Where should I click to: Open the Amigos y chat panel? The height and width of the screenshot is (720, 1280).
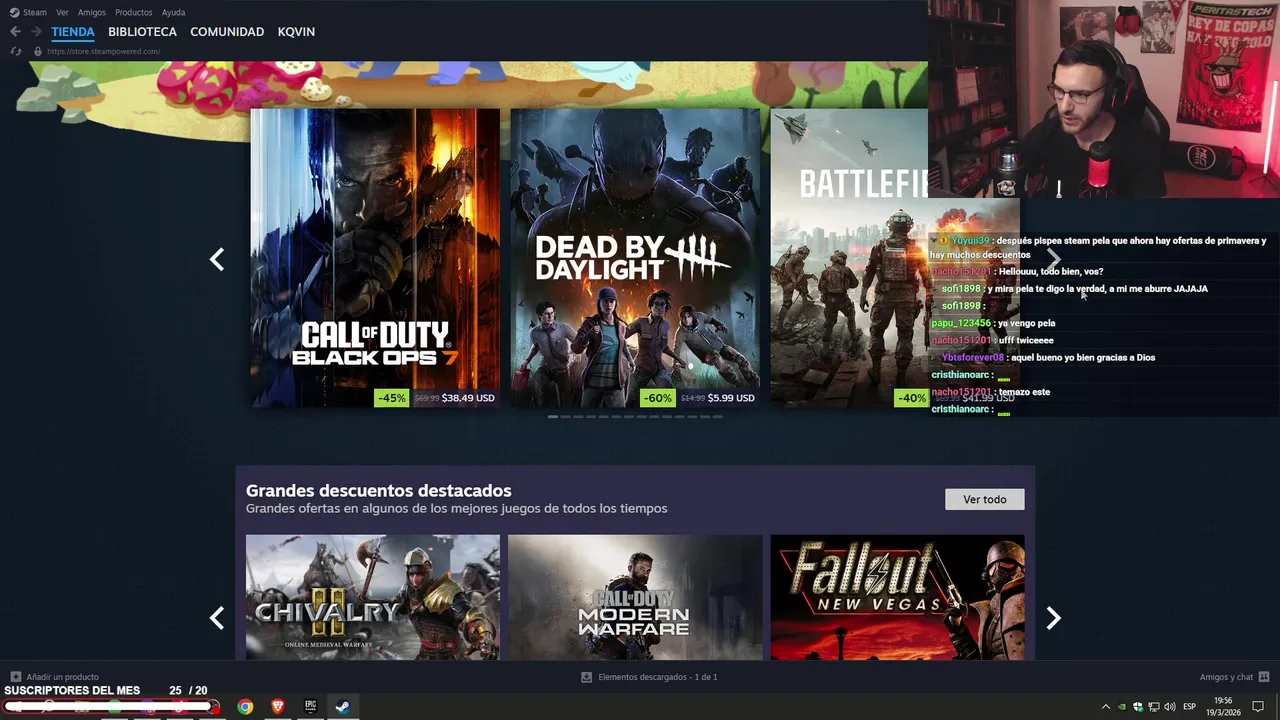coord(1234,677)
